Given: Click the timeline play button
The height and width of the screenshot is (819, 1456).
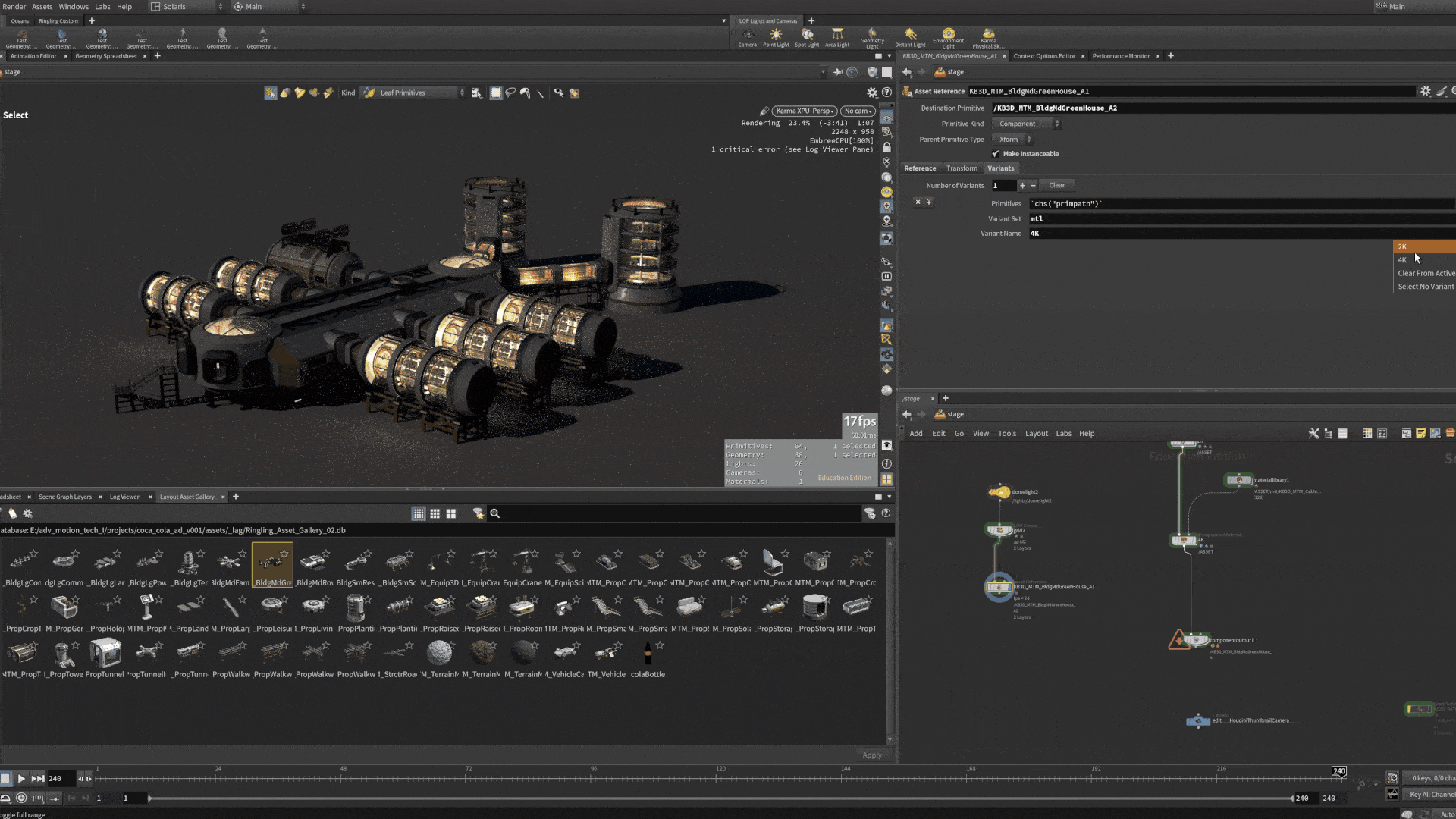Looking at the screenshot, I should pyautogui.click(x=21, y=778).
